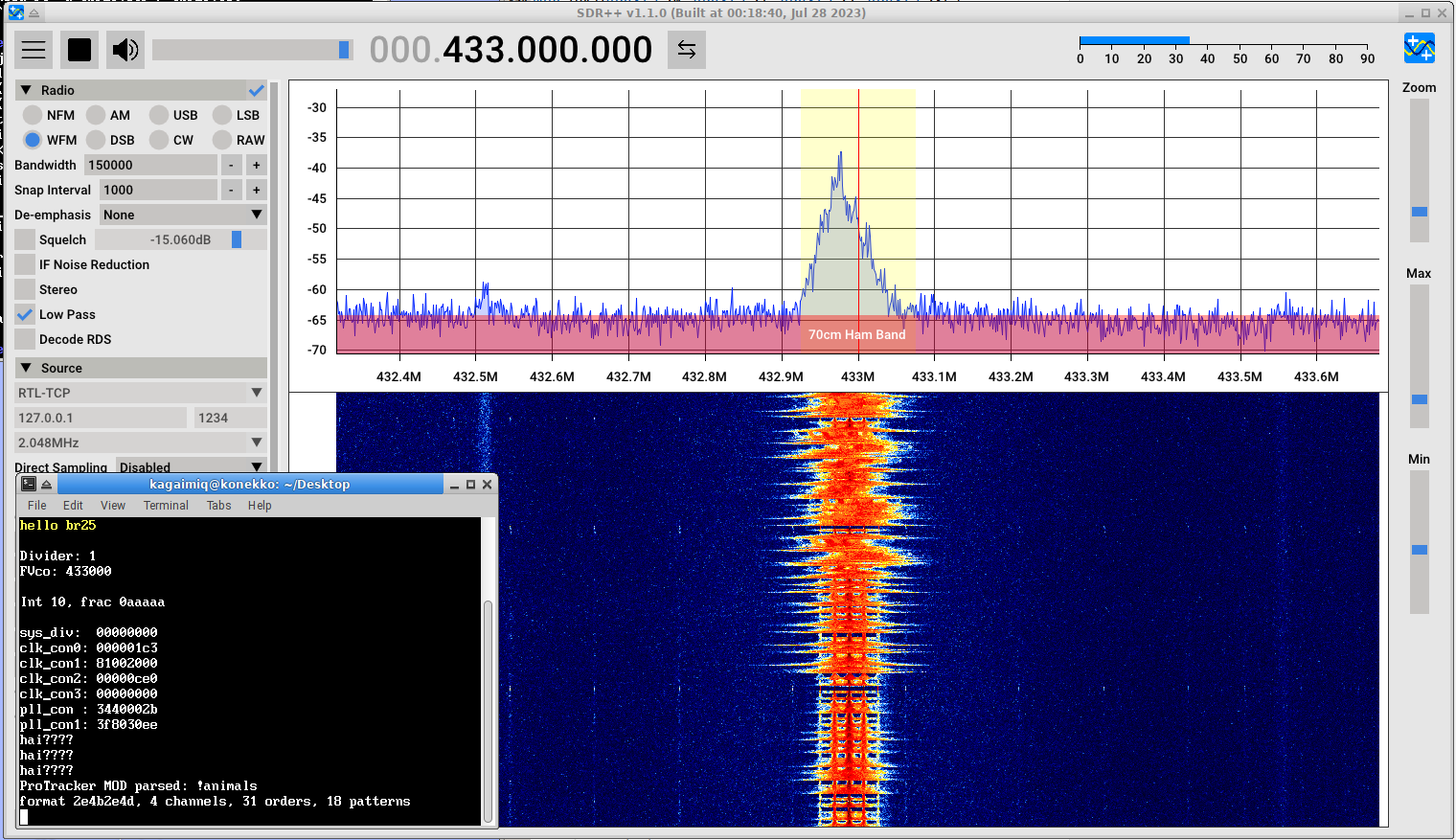Adjust the Zoom slider handle

(x=1419, y=212)
